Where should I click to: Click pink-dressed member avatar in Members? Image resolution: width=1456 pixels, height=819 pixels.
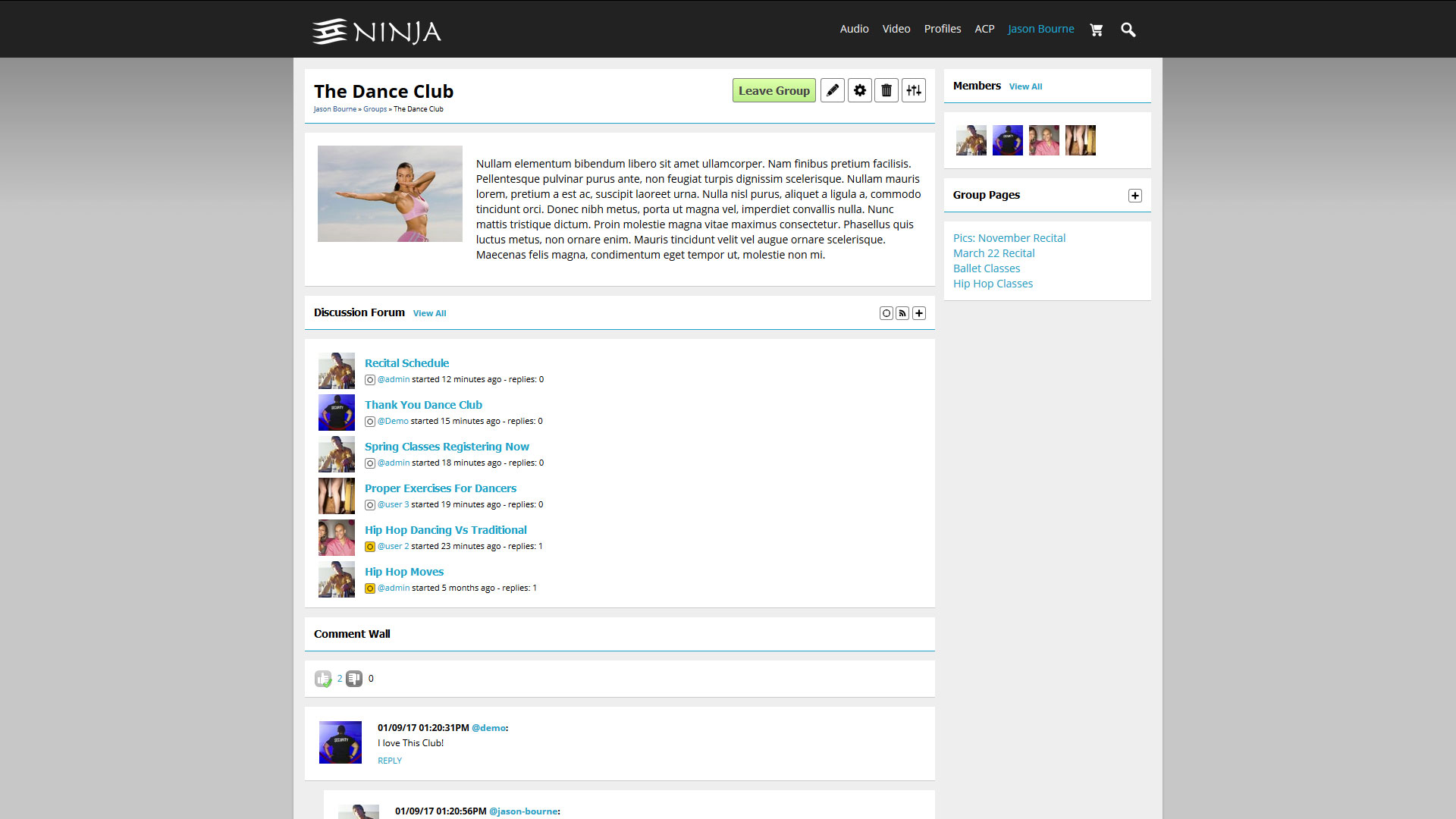pyautogui.click(x=1044, y=140)
